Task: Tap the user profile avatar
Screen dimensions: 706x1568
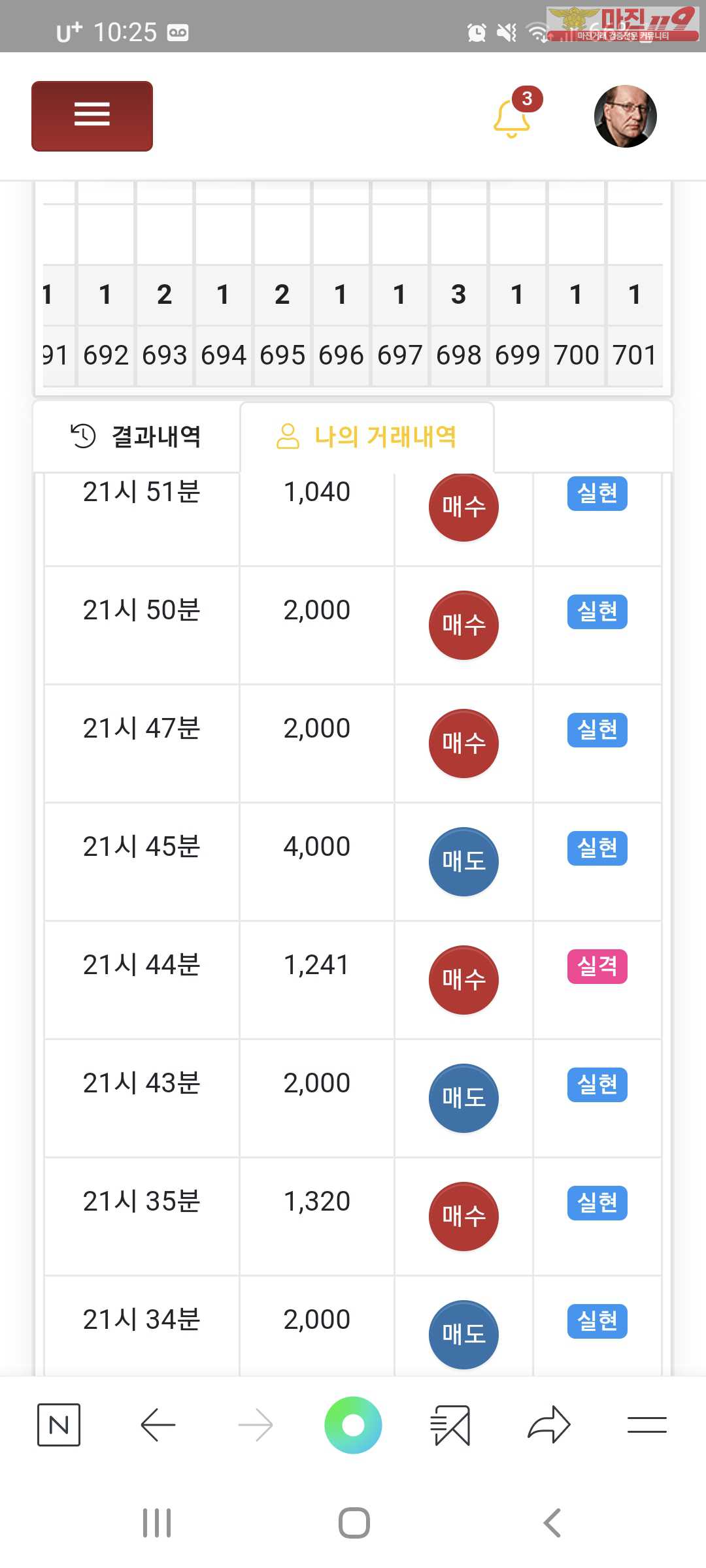Action: click(x=625, y=116)
